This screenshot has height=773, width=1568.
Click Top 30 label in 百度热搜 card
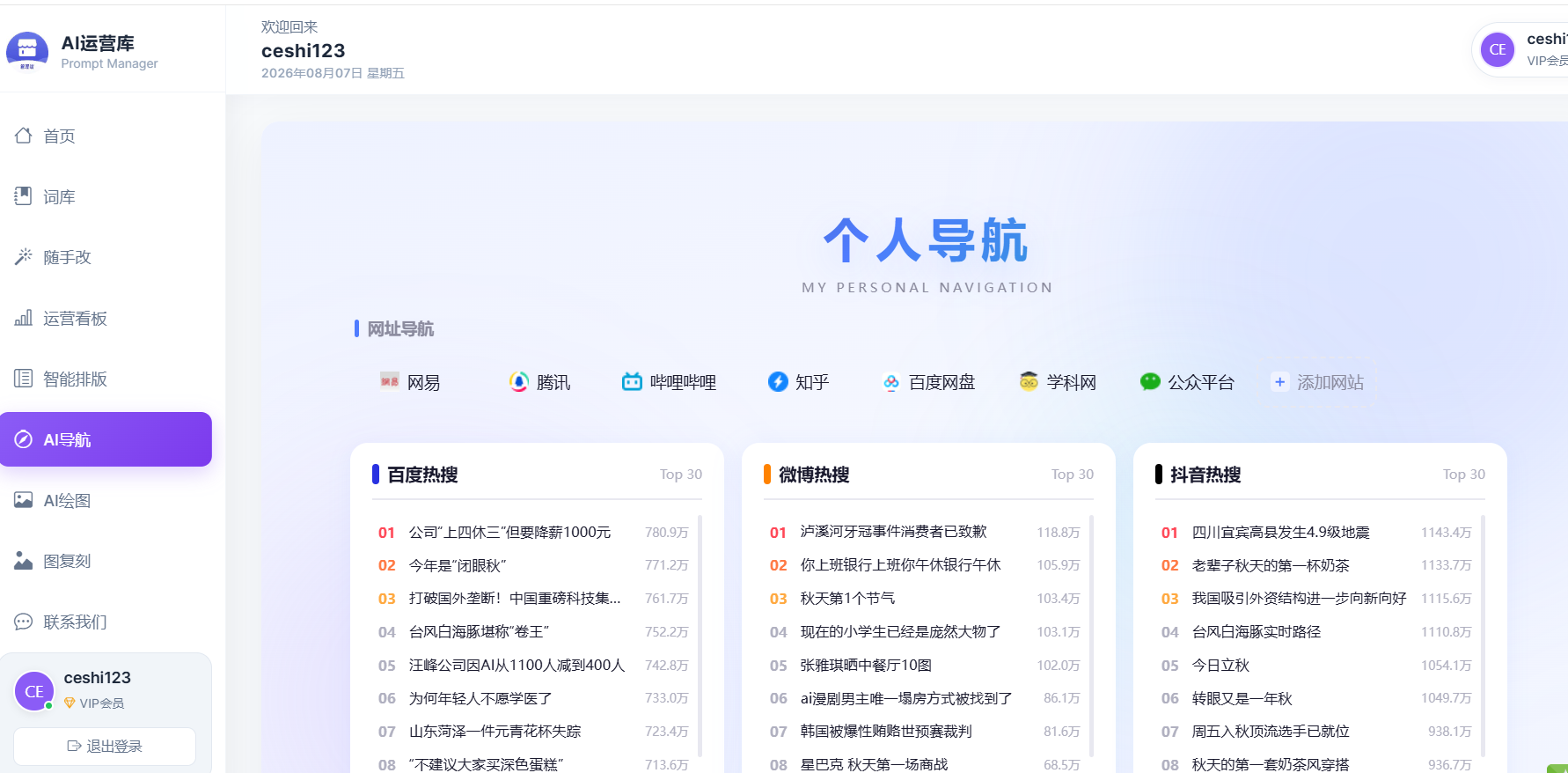(681, 475)
